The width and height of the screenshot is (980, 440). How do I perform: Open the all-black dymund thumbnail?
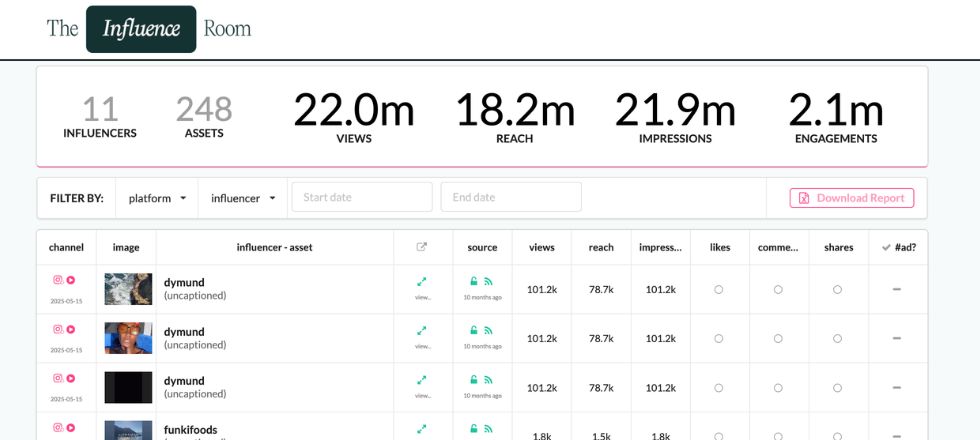(128, 388)
